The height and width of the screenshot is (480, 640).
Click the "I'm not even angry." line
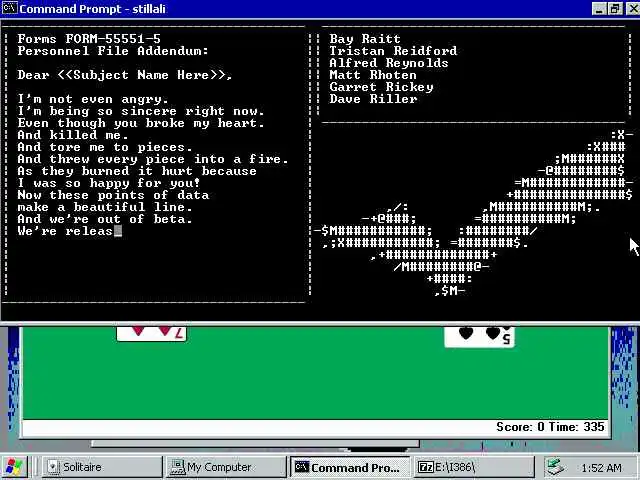click(x=93, y=99)
